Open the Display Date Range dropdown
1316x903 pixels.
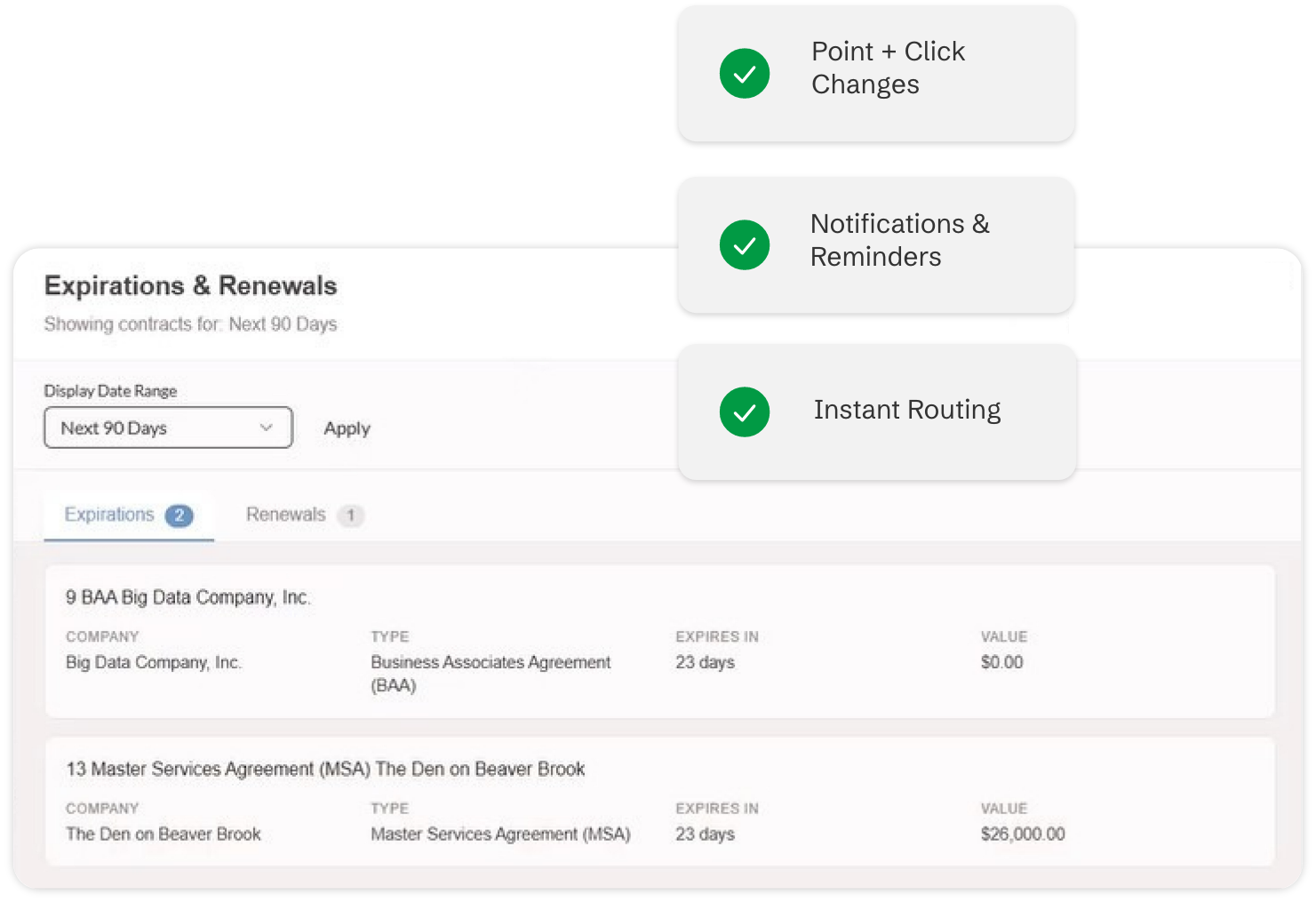(168, 428)
